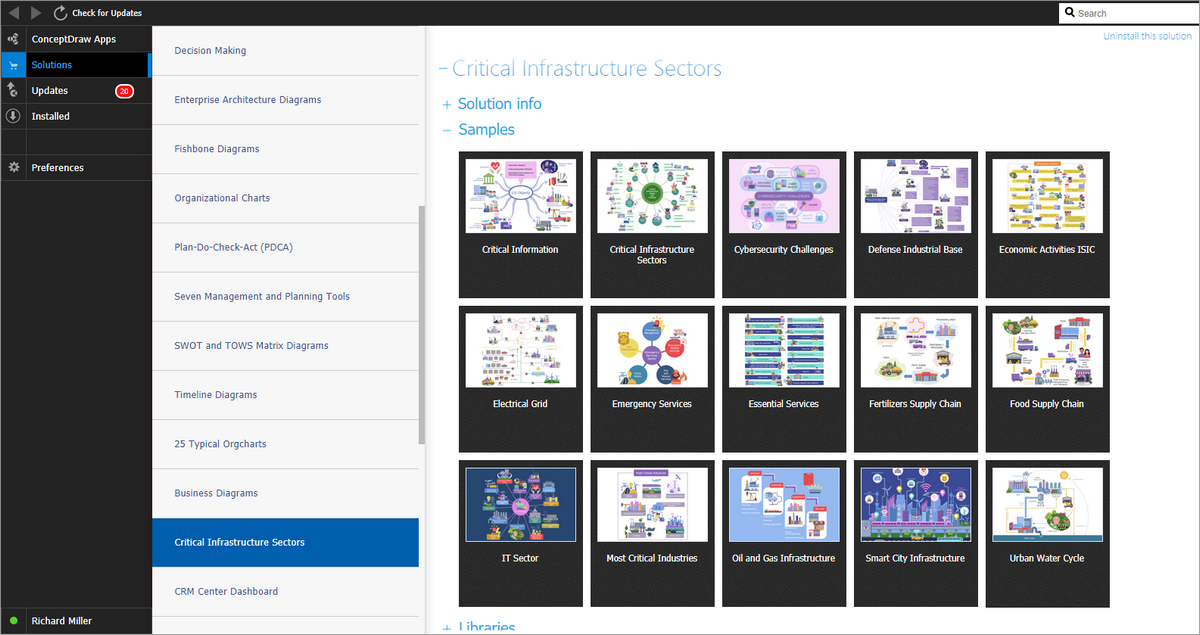The width and height of the screenshot is (1200, 635).
Task: Open the Economic Activities ISIC sample
Action: [x=1047, y=224]
